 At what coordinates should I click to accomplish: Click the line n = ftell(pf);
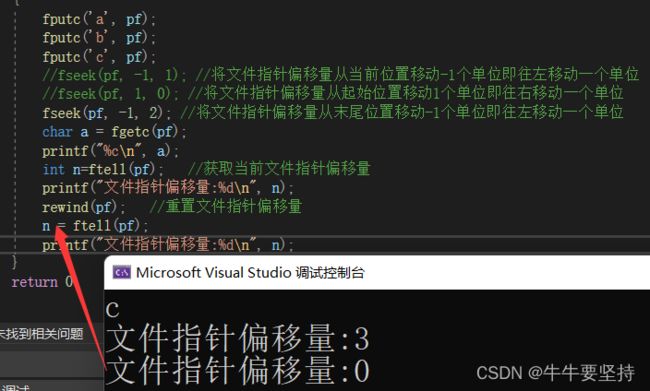[x=95, y=226]
